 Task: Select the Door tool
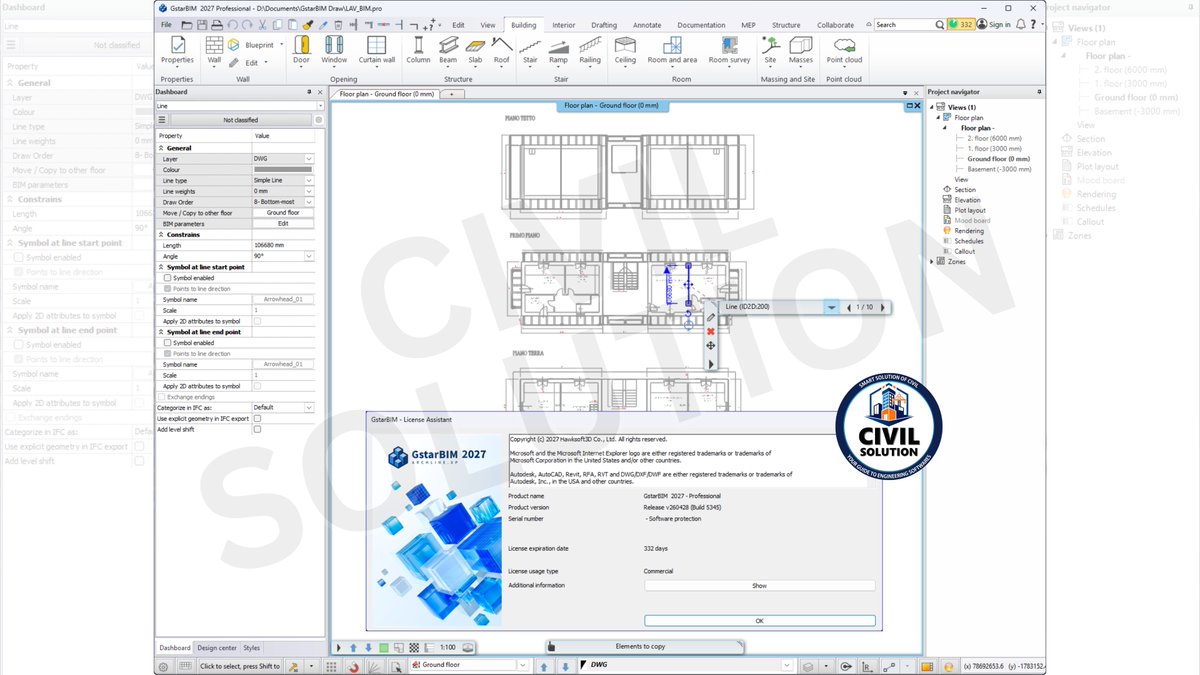click(x=301, y=50)
